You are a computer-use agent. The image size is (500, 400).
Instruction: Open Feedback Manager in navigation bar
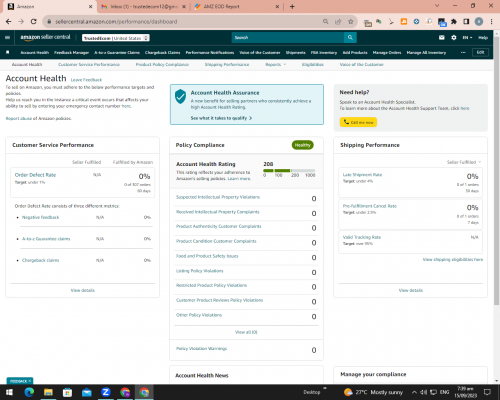(x=72, y=52)
